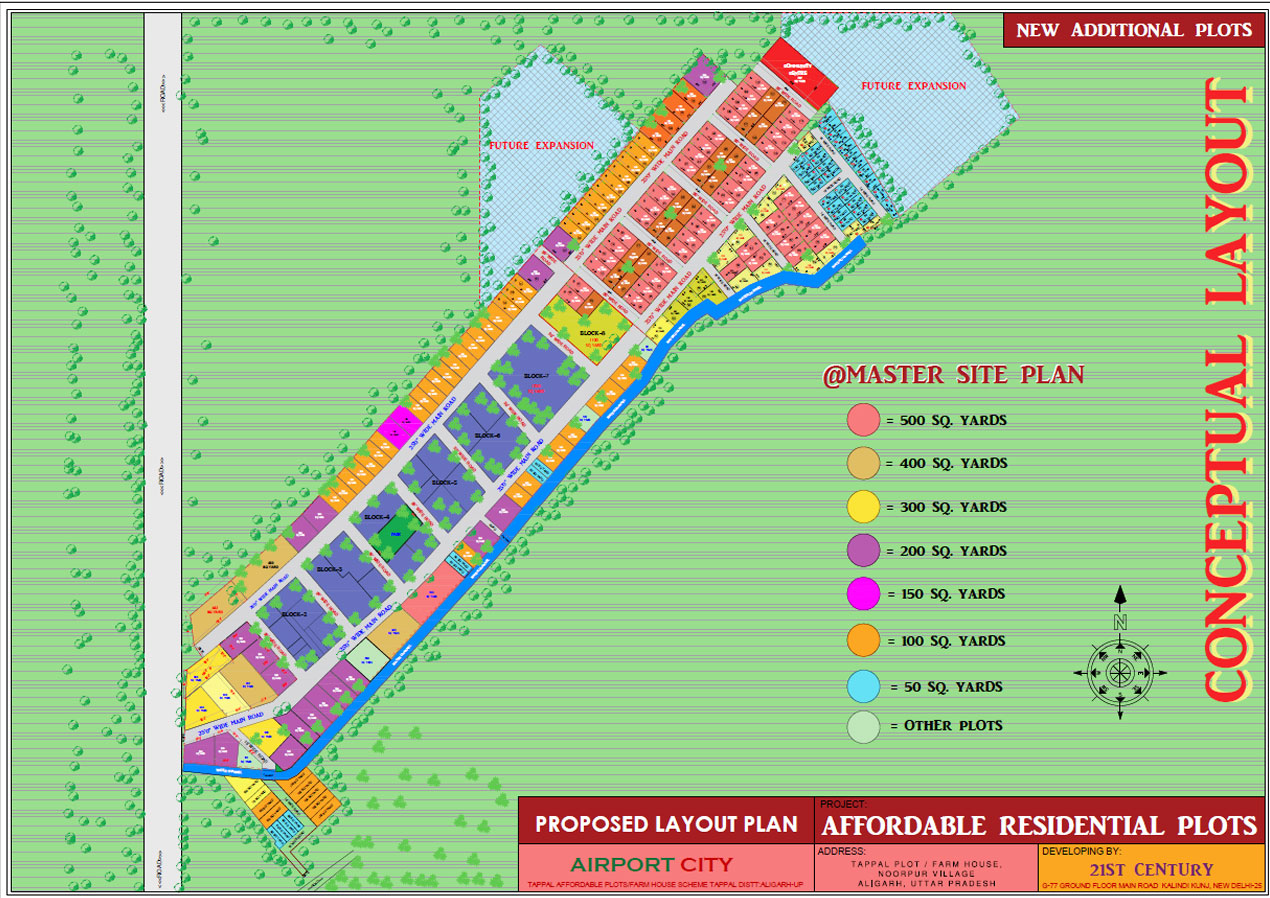Click the red plot at the top of the layout
Viewport: 1270px width, 898px height.
pyautogui.click(x=800, y=72)
